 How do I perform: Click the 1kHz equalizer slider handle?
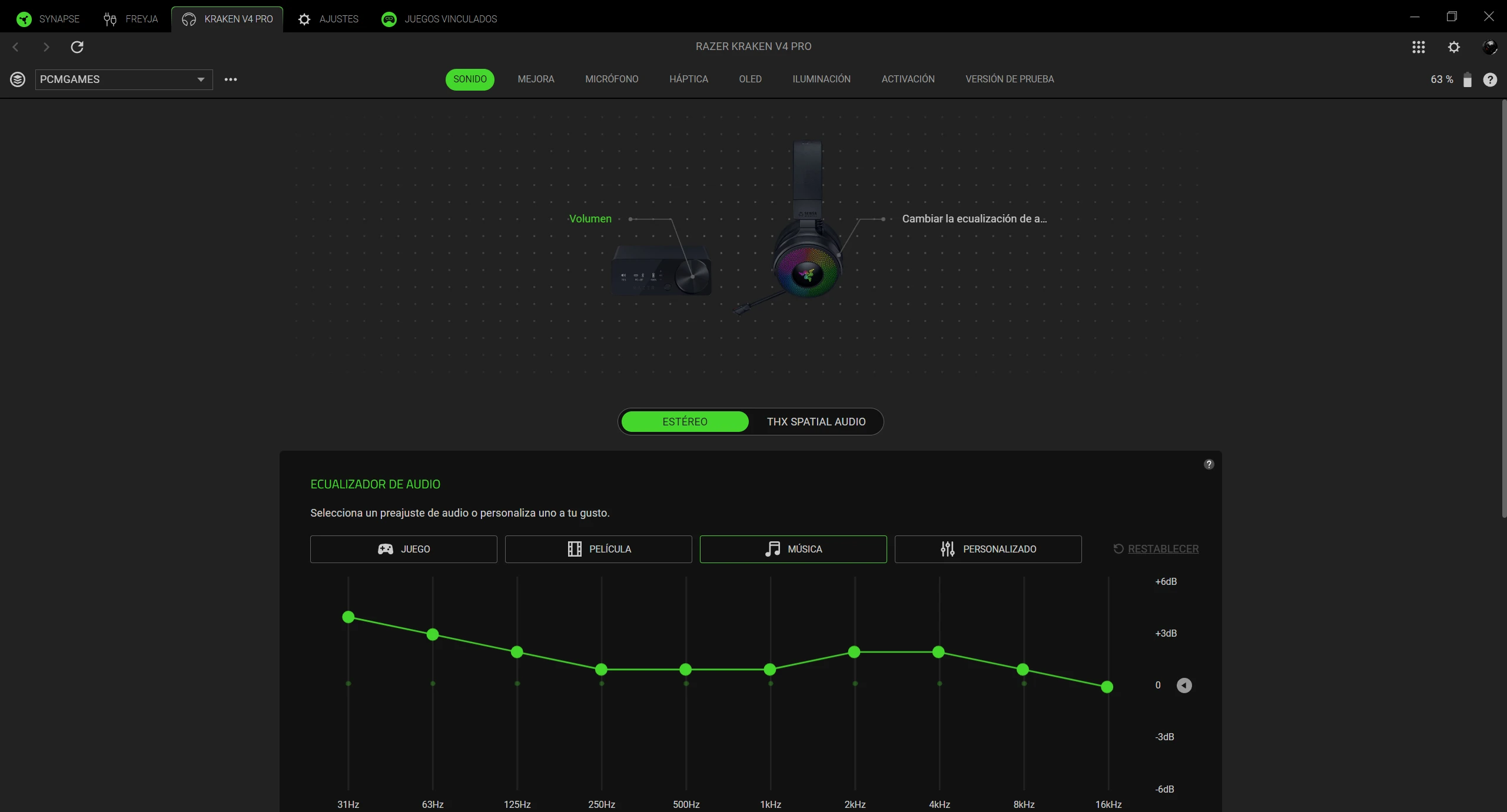tap(770, 670)
